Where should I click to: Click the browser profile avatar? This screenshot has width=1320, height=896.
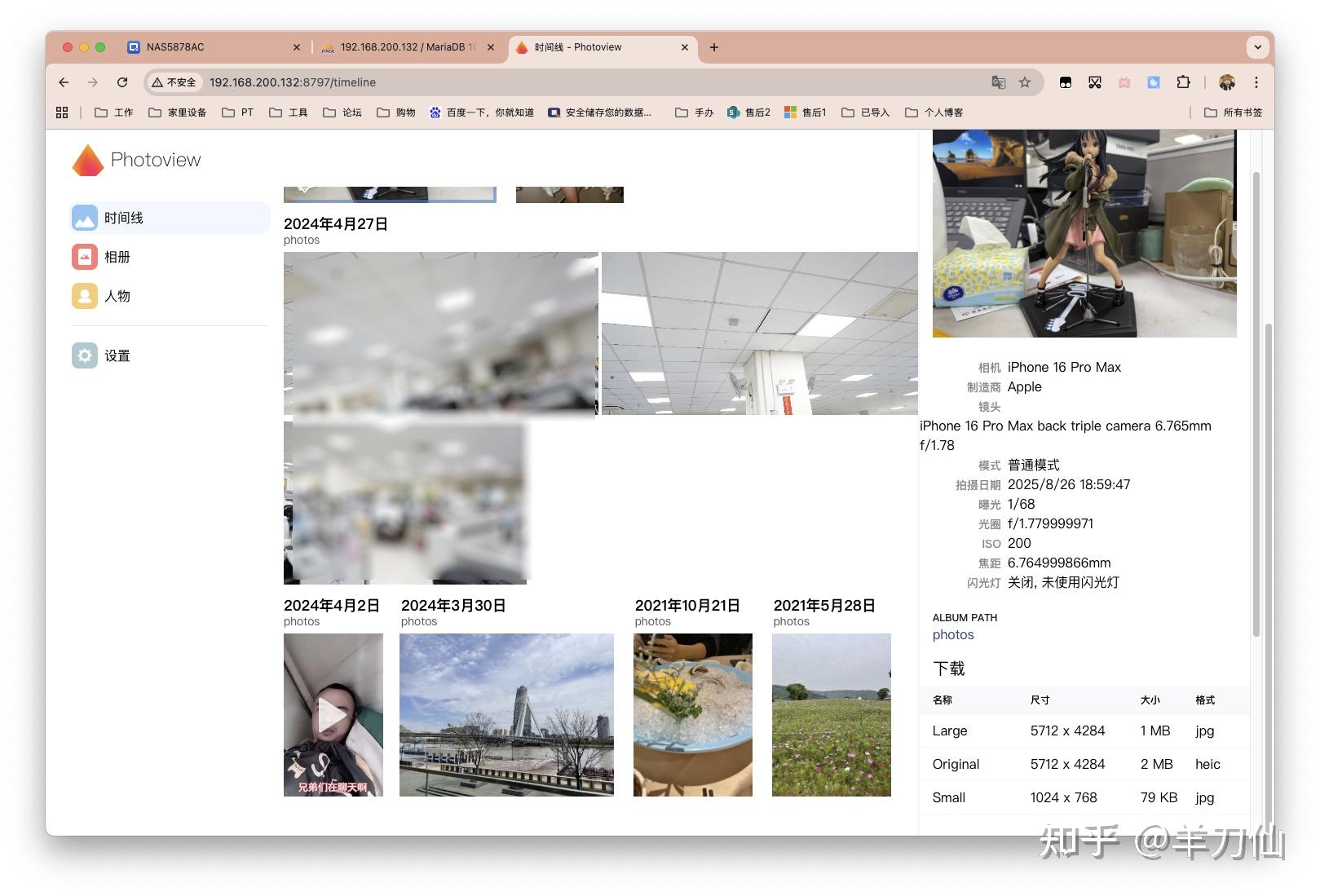[x=1227, y=82]
